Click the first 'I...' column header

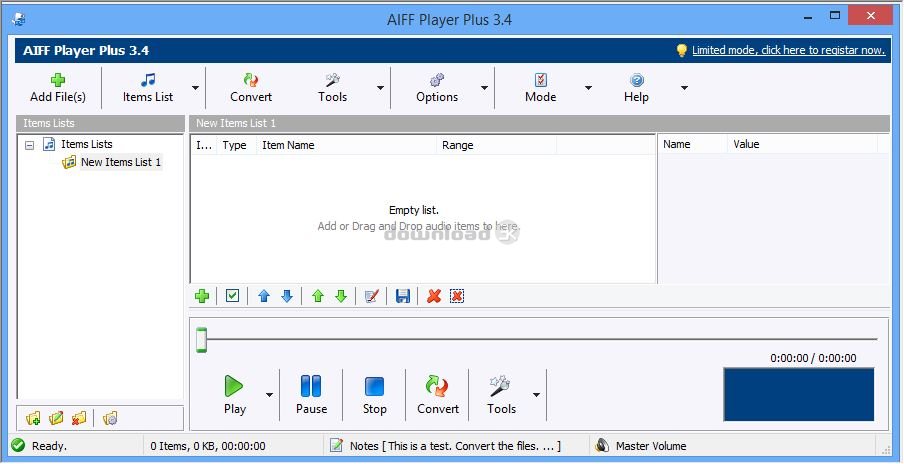click(204, 145)
